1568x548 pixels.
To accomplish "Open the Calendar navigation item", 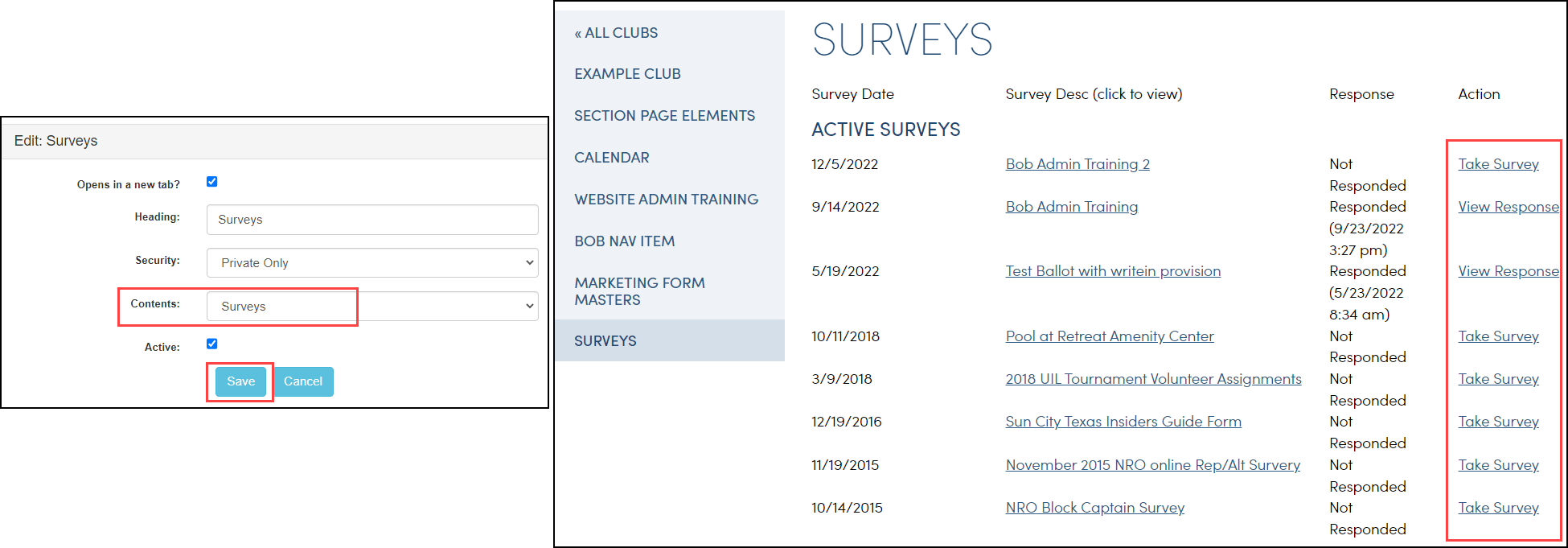I will click(x=611, y=158).
